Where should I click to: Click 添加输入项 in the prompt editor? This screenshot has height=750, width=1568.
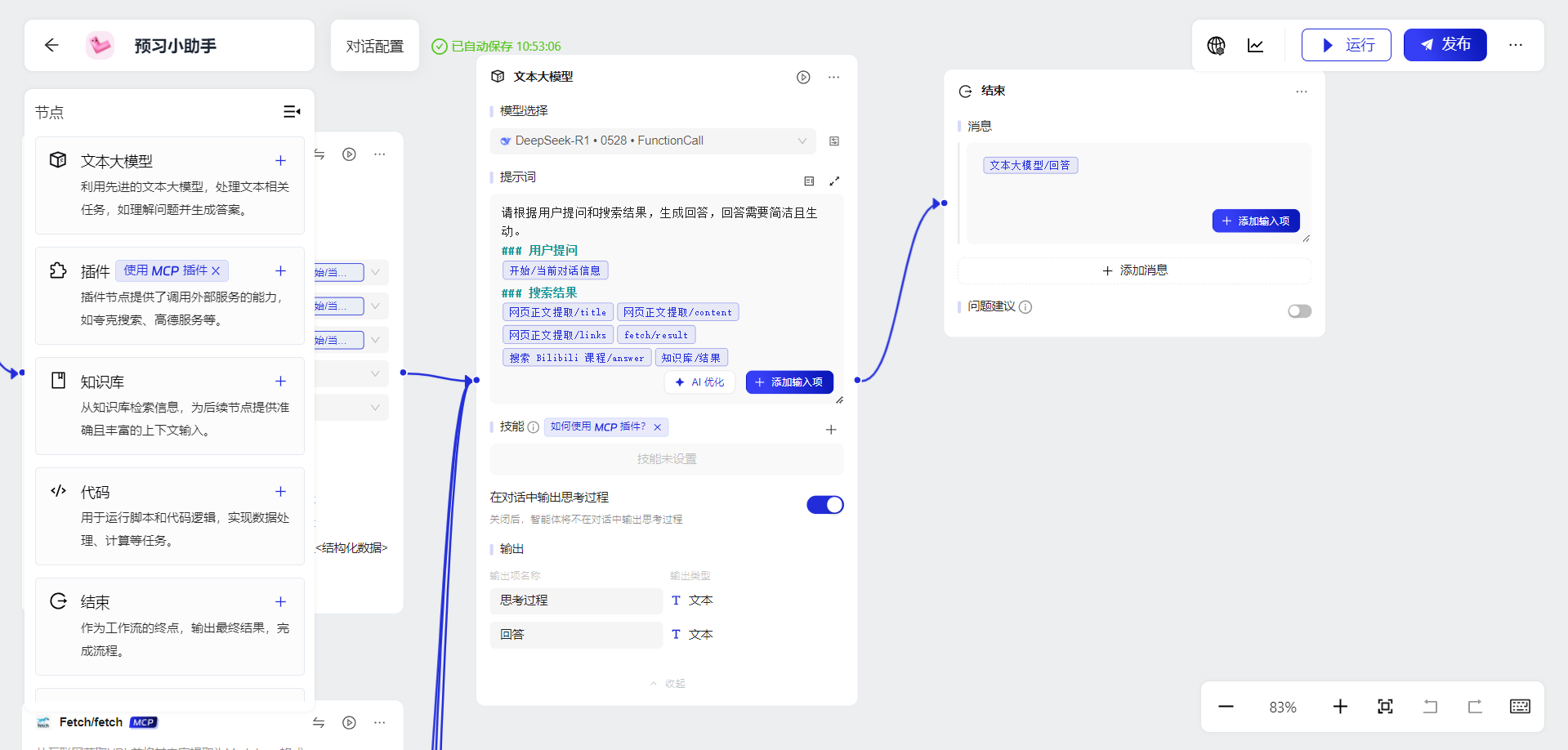789,382
